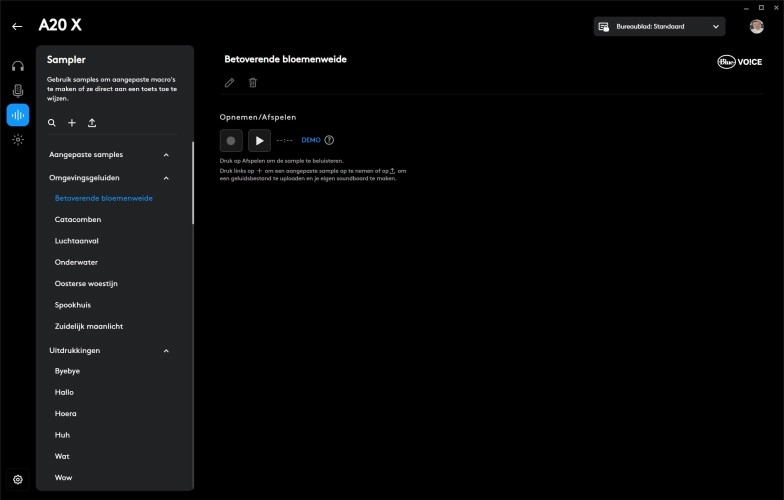Screen dimensions: 784x500
Task: Open the headphones audio settings tab
Action: 18,66
